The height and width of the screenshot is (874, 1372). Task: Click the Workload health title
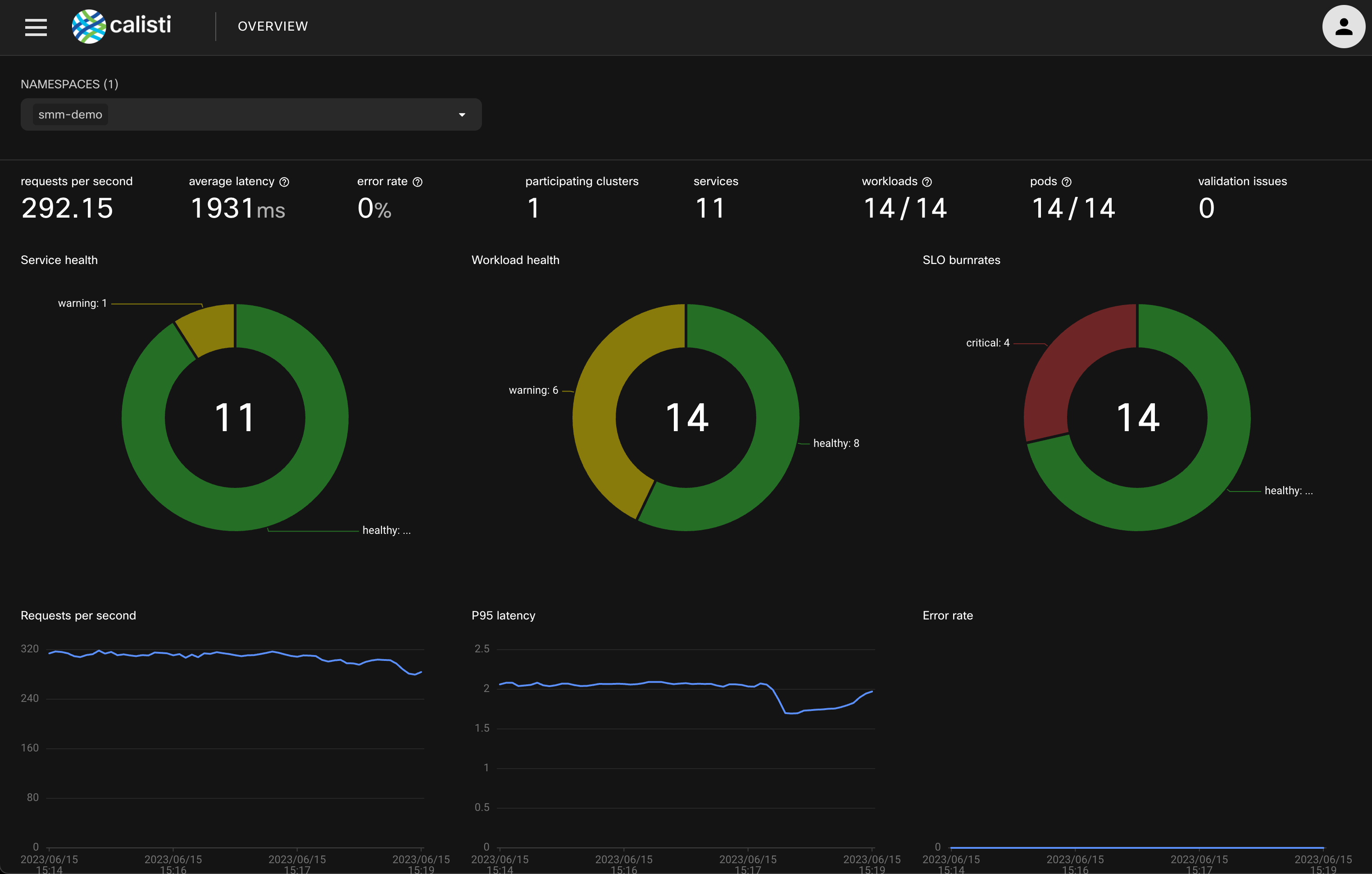pyautogui.click(x=515, y=260)
